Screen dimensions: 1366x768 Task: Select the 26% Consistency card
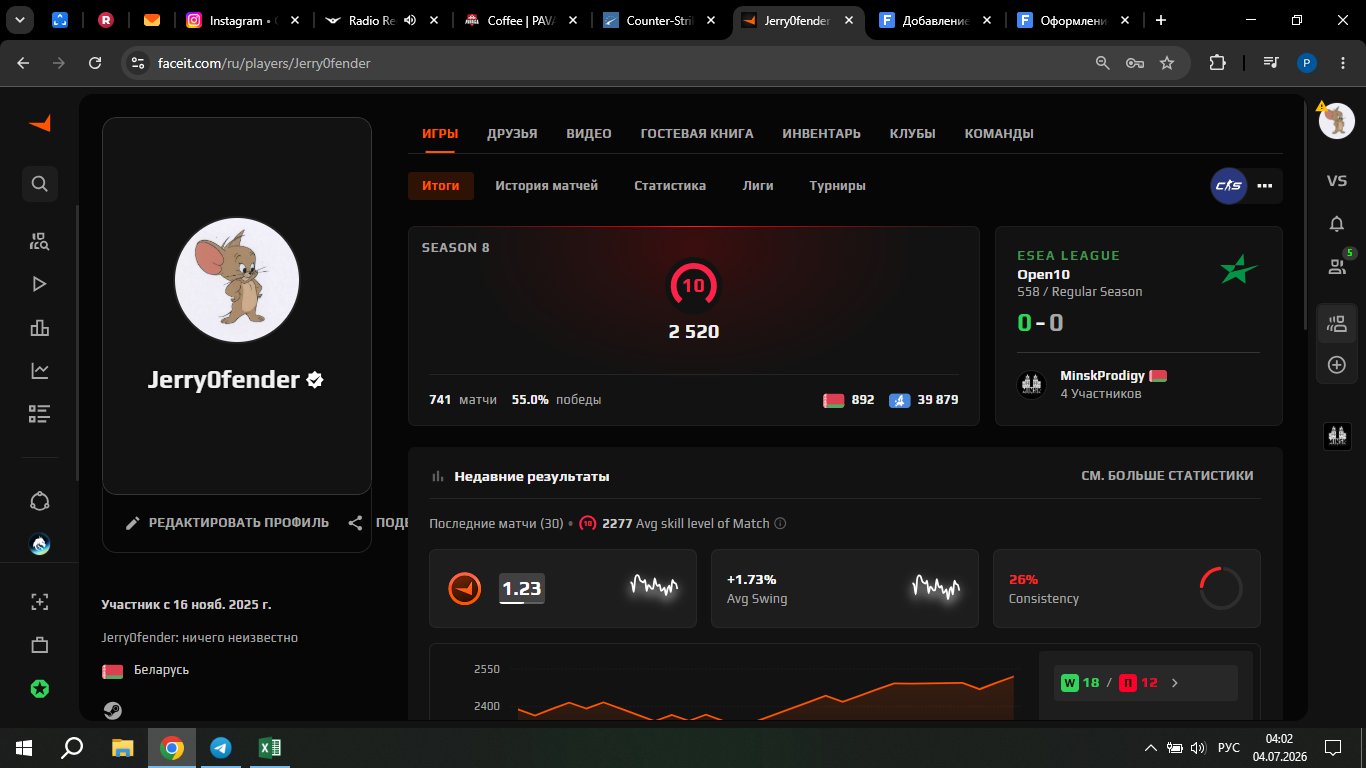coord(1126,588)
